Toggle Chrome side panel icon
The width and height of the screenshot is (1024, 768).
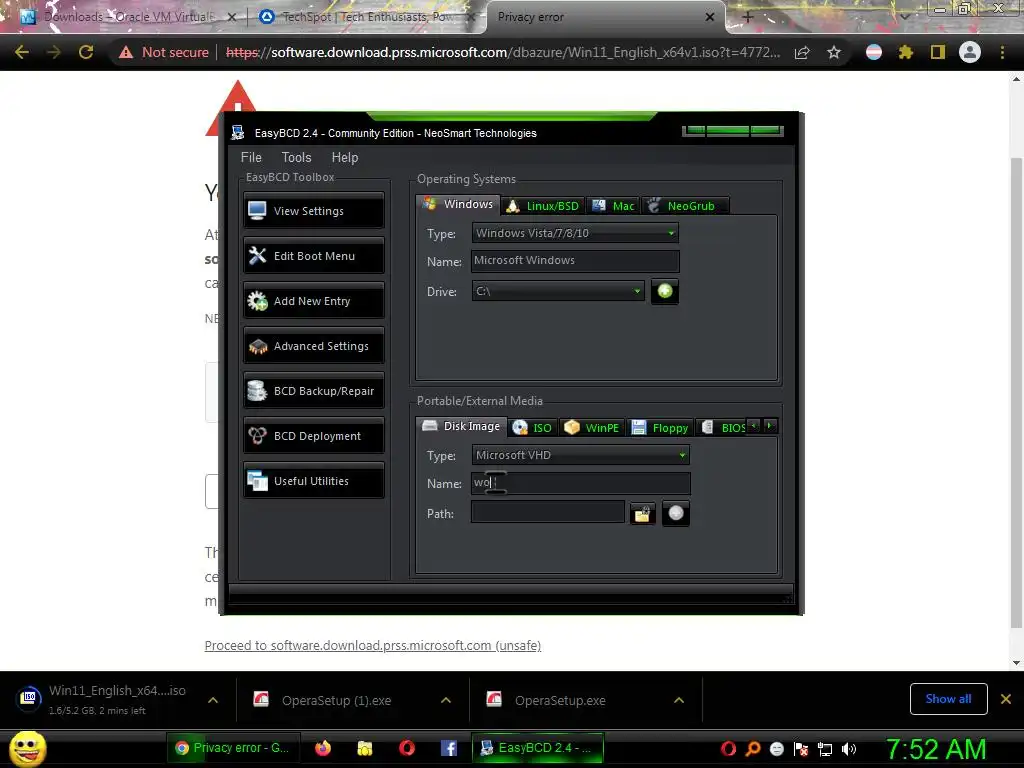click(938, 52)
